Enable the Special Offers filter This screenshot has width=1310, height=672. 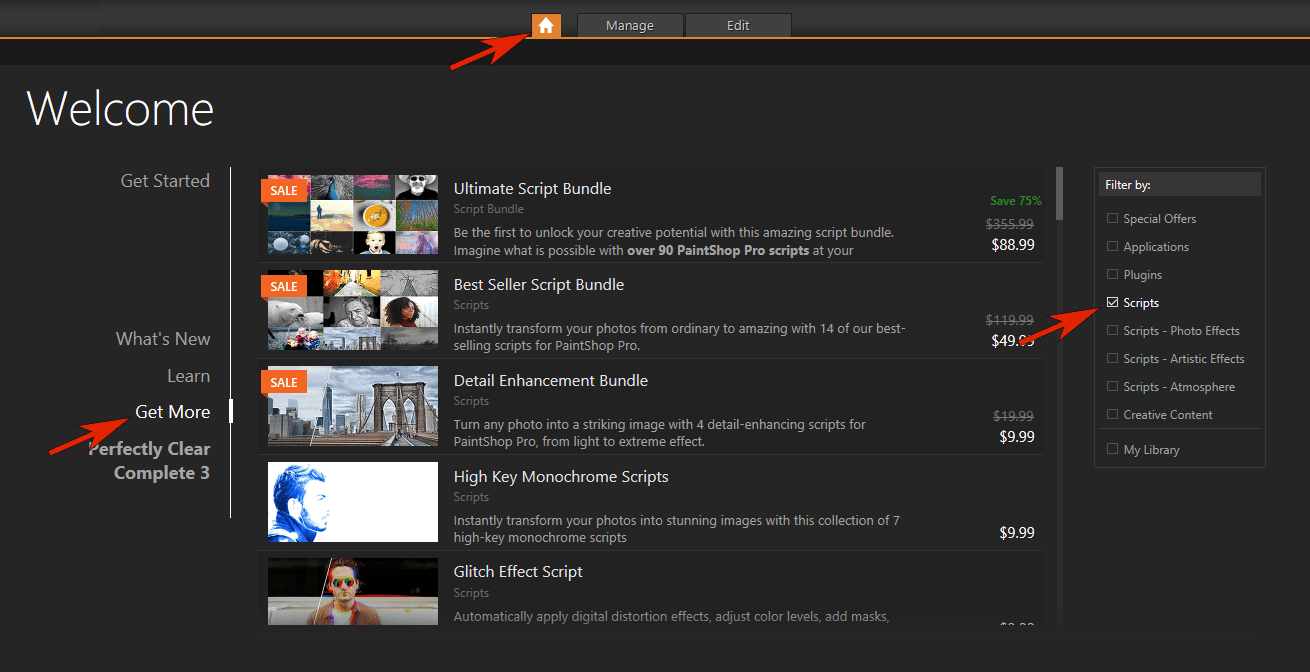tap(1113, 218)
